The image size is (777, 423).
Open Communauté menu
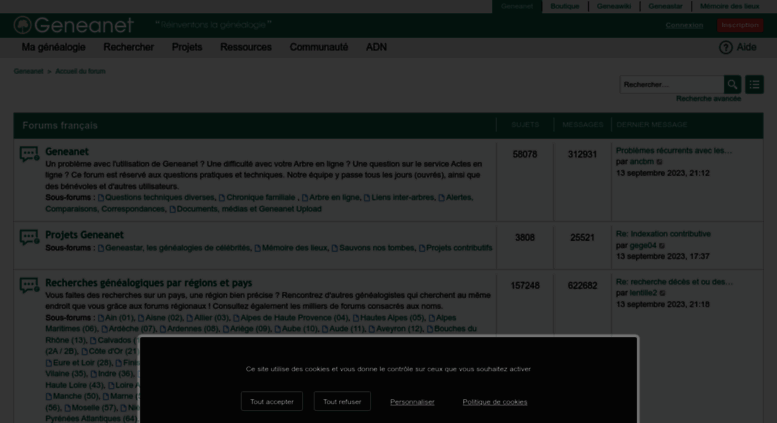pyautogui.click(x=319, y=47)
